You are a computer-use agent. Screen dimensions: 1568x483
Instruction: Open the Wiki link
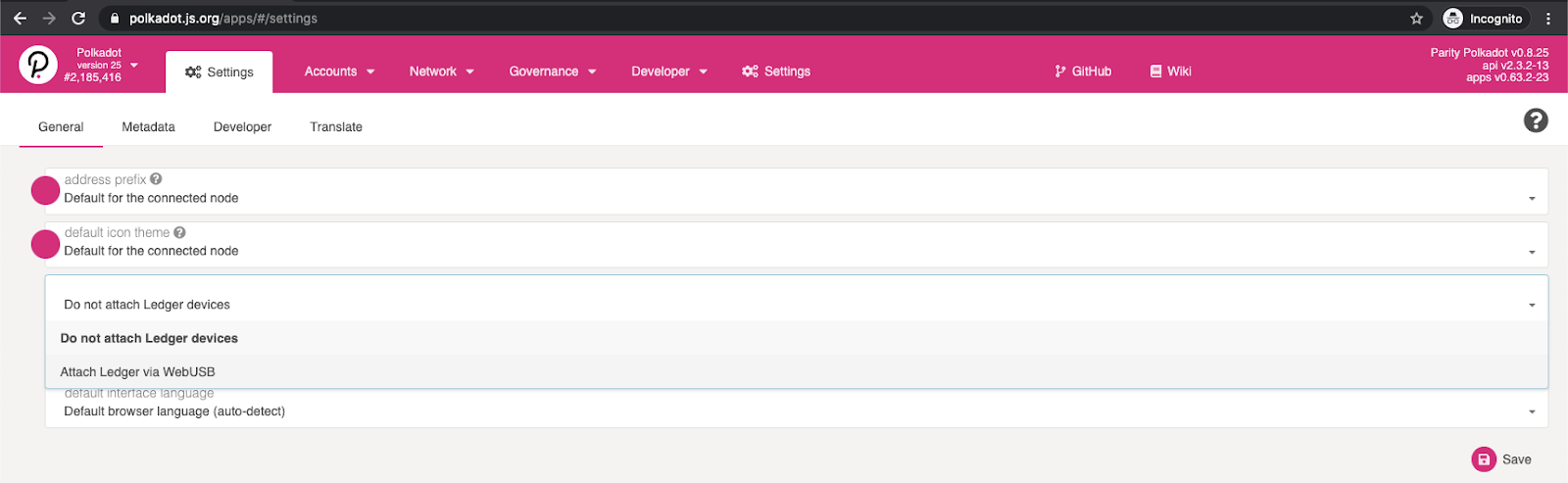pos(1170,72)
